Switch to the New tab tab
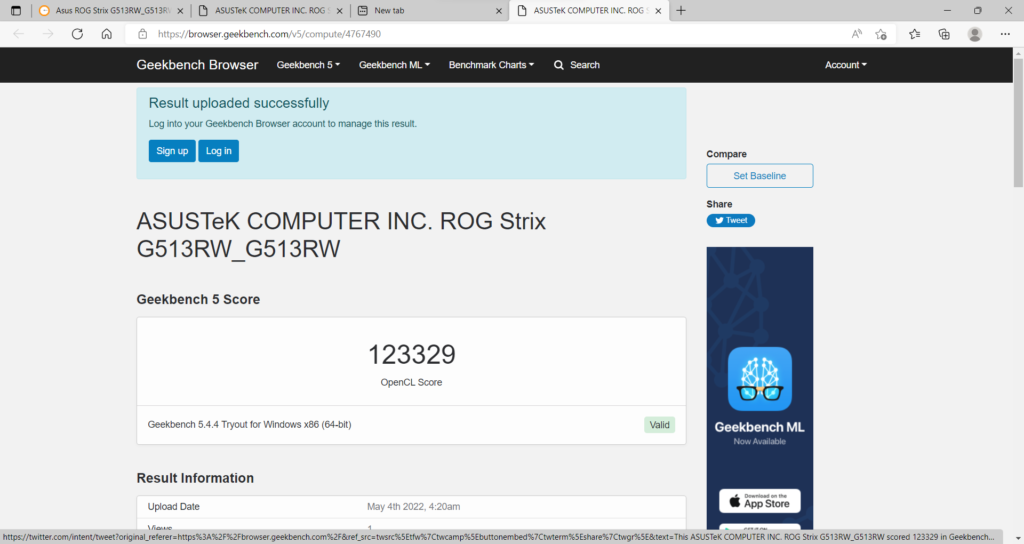Viewport: 1024px width, 544px height. [x=430, y=10]
